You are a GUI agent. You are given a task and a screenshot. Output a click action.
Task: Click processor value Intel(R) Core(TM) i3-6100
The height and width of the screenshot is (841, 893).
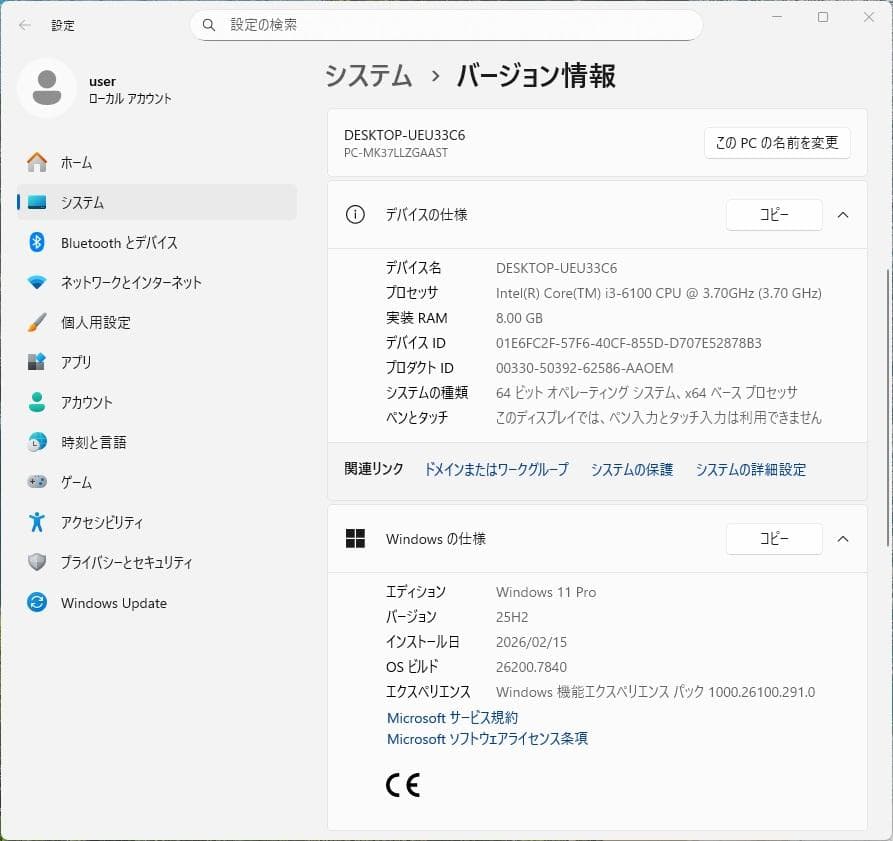[x=659, y=293]
